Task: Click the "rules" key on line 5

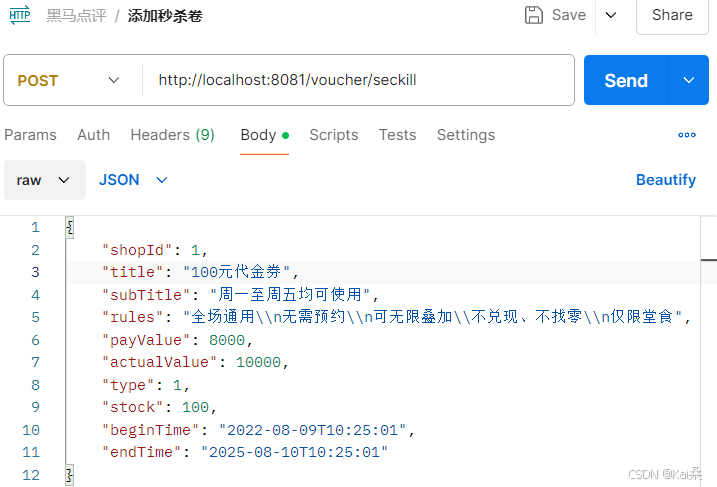Action: (132, 317)
